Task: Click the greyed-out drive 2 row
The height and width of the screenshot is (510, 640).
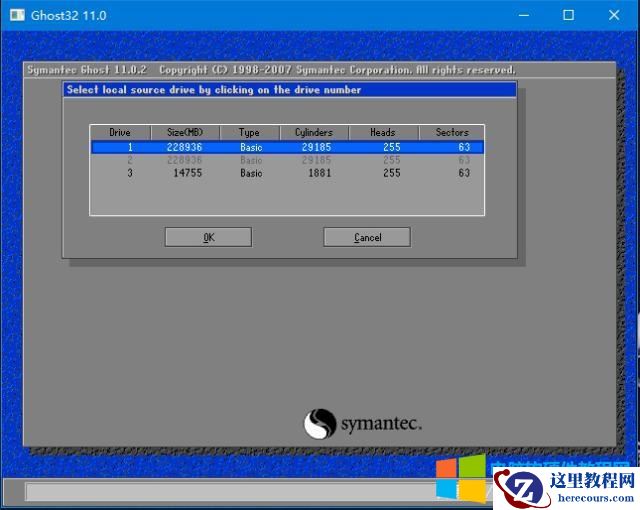Action: tap(287, 160)
